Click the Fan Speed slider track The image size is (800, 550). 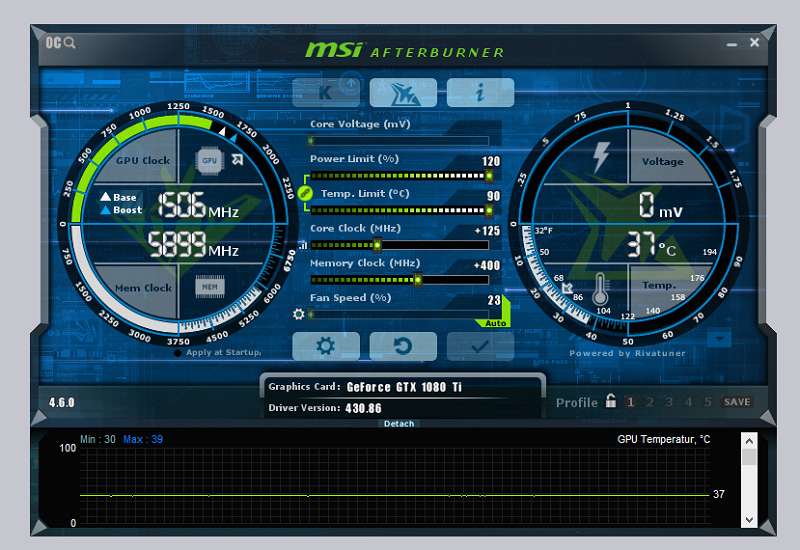(399, 314)
